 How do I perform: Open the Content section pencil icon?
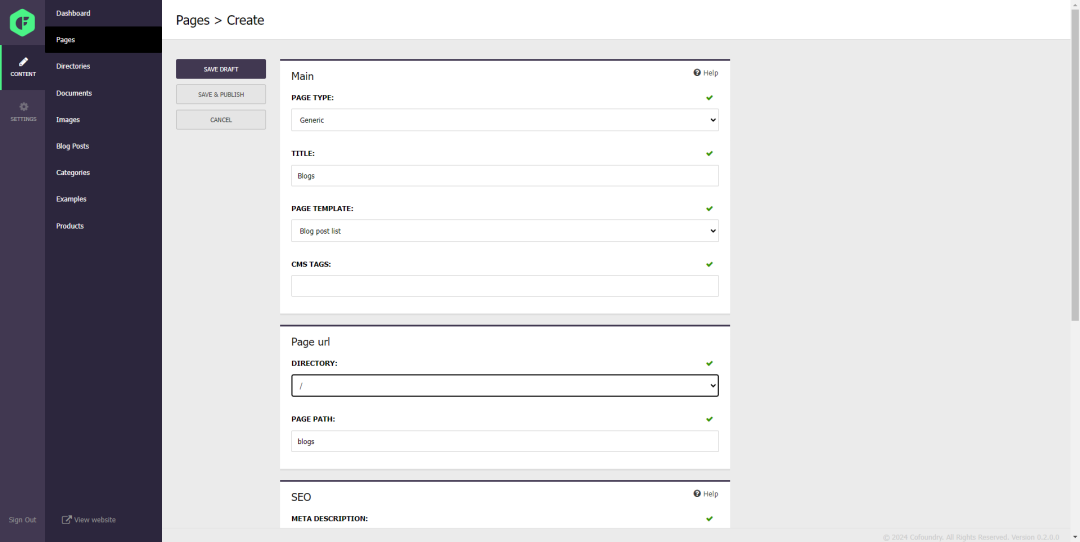23,62
